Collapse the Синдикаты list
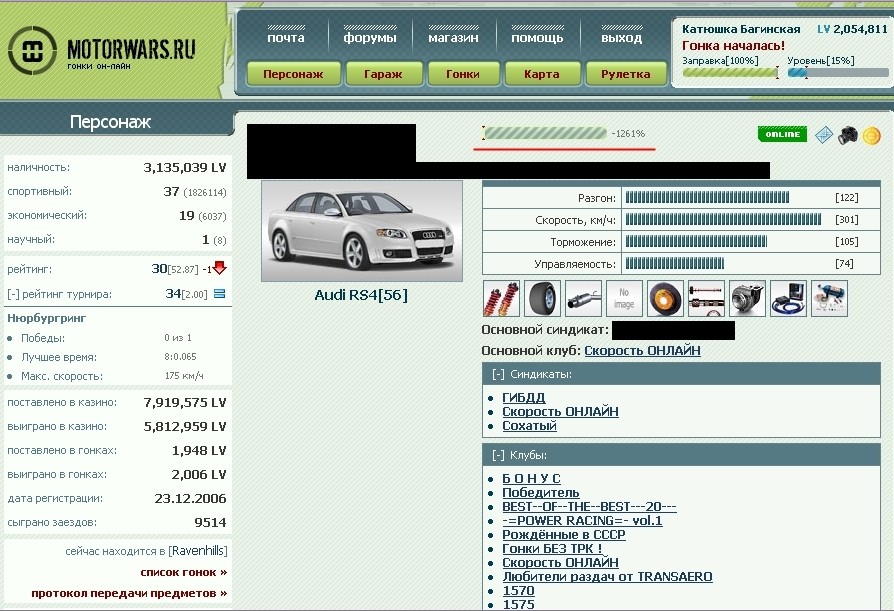Viewport: 894px width, 611px height. pyautogui.click(x=498, y=374)
